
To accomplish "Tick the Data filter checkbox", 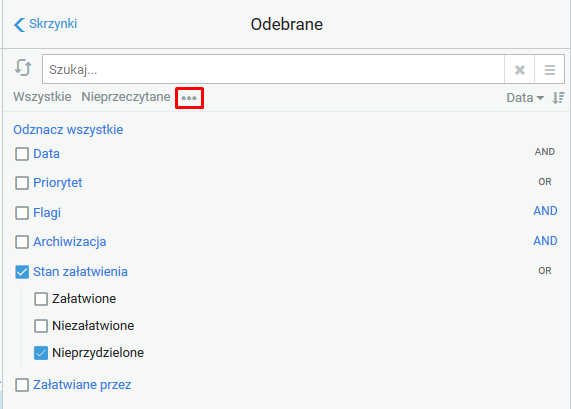I will tap(22, 154).
